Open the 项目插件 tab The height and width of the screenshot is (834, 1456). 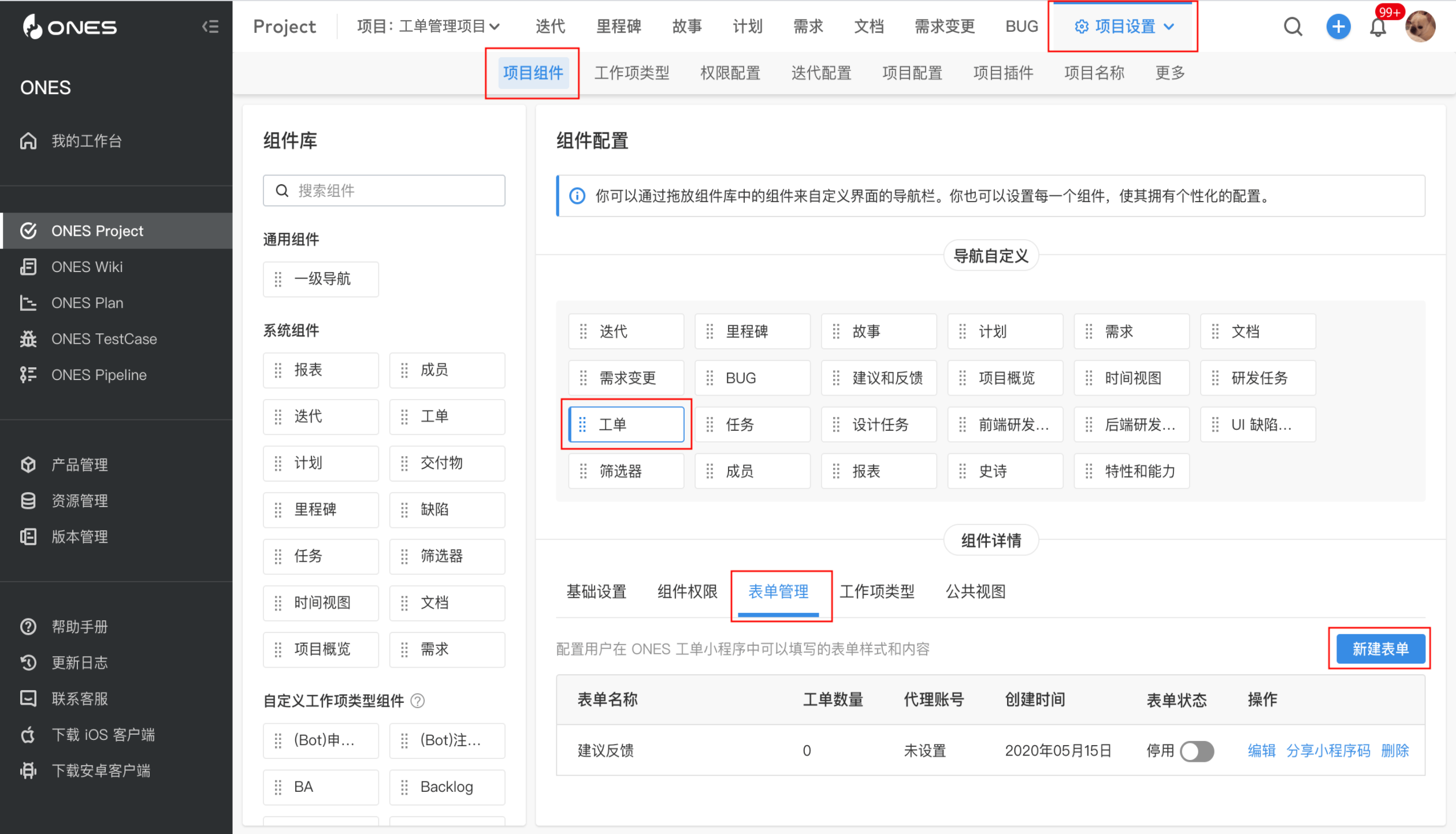click(x=1003, y=73)
